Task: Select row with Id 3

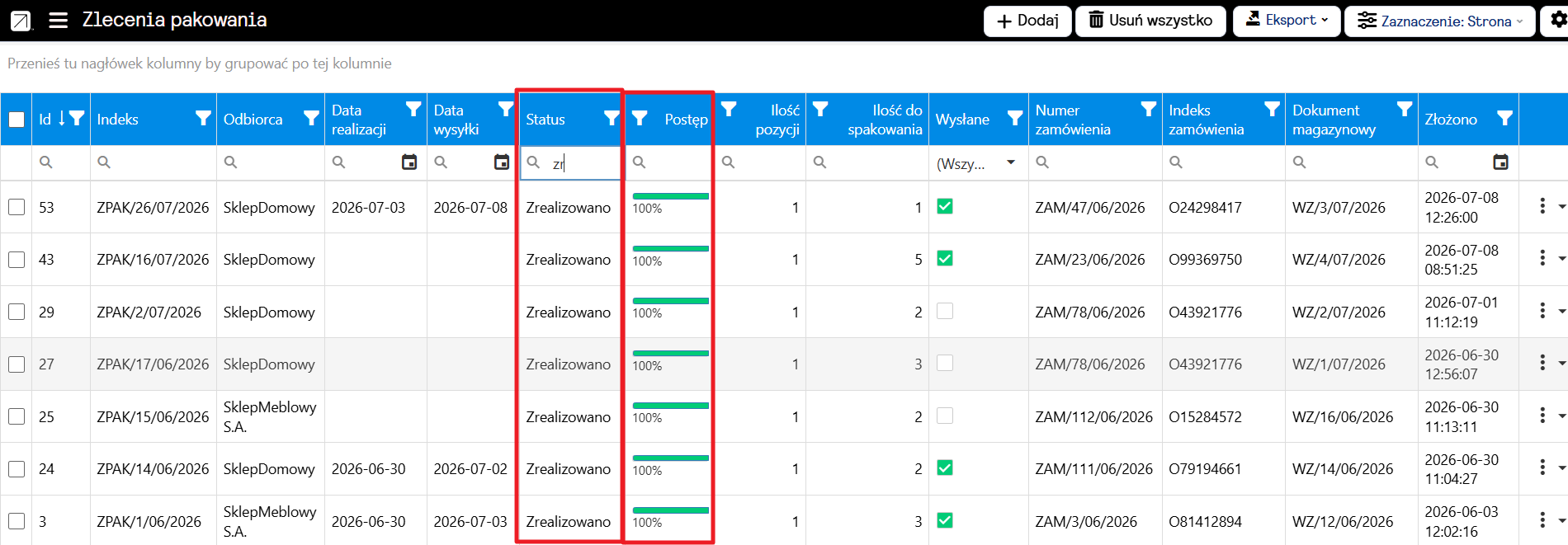Action: coord(17,521)
